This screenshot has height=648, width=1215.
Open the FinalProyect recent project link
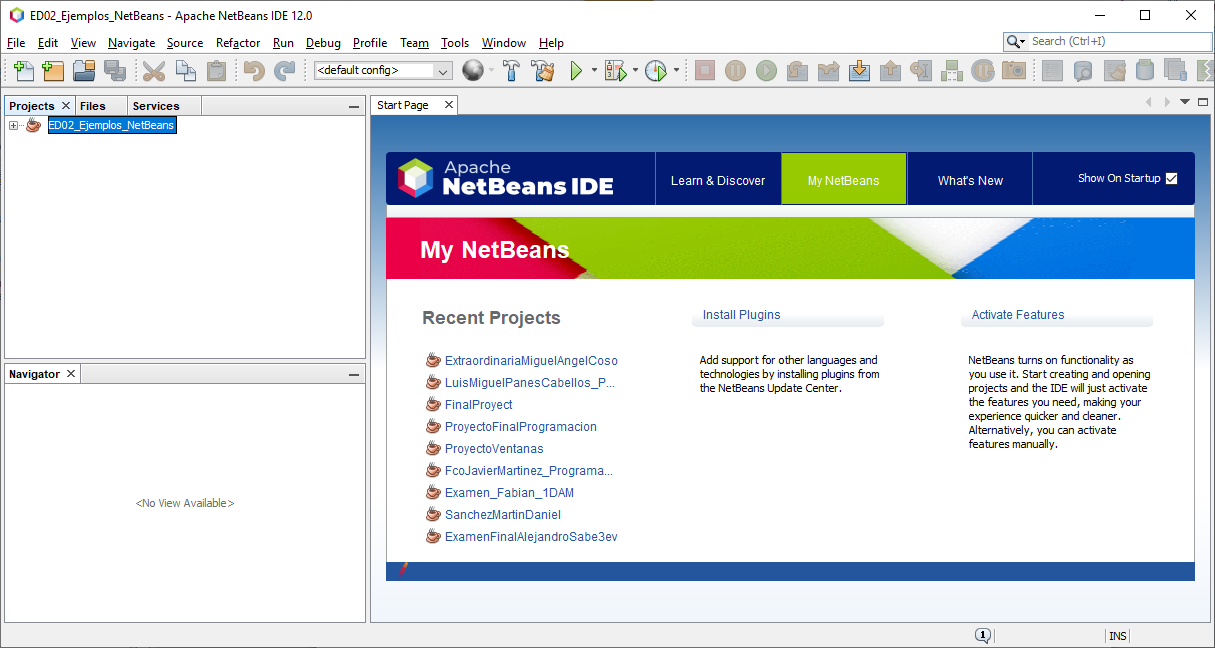tap(478, 404)
